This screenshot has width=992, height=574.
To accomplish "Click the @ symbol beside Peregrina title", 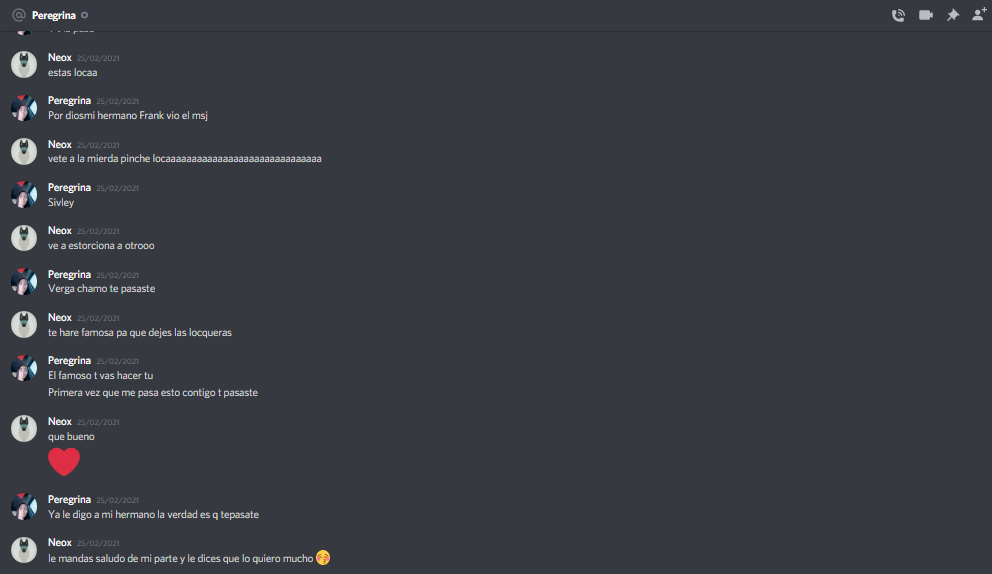I will tap(19, 15).
